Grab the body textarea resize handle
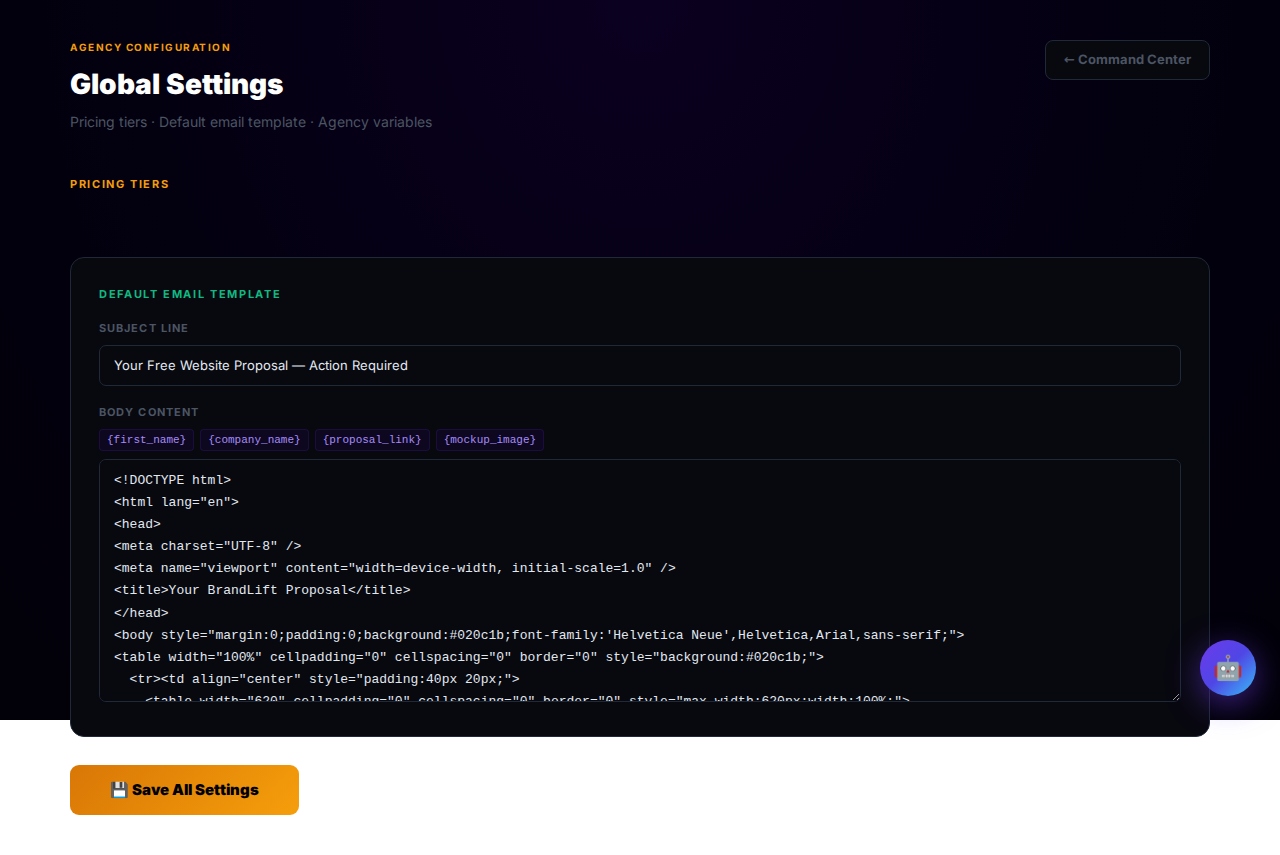1280x855 pixels. (1174, 695)
